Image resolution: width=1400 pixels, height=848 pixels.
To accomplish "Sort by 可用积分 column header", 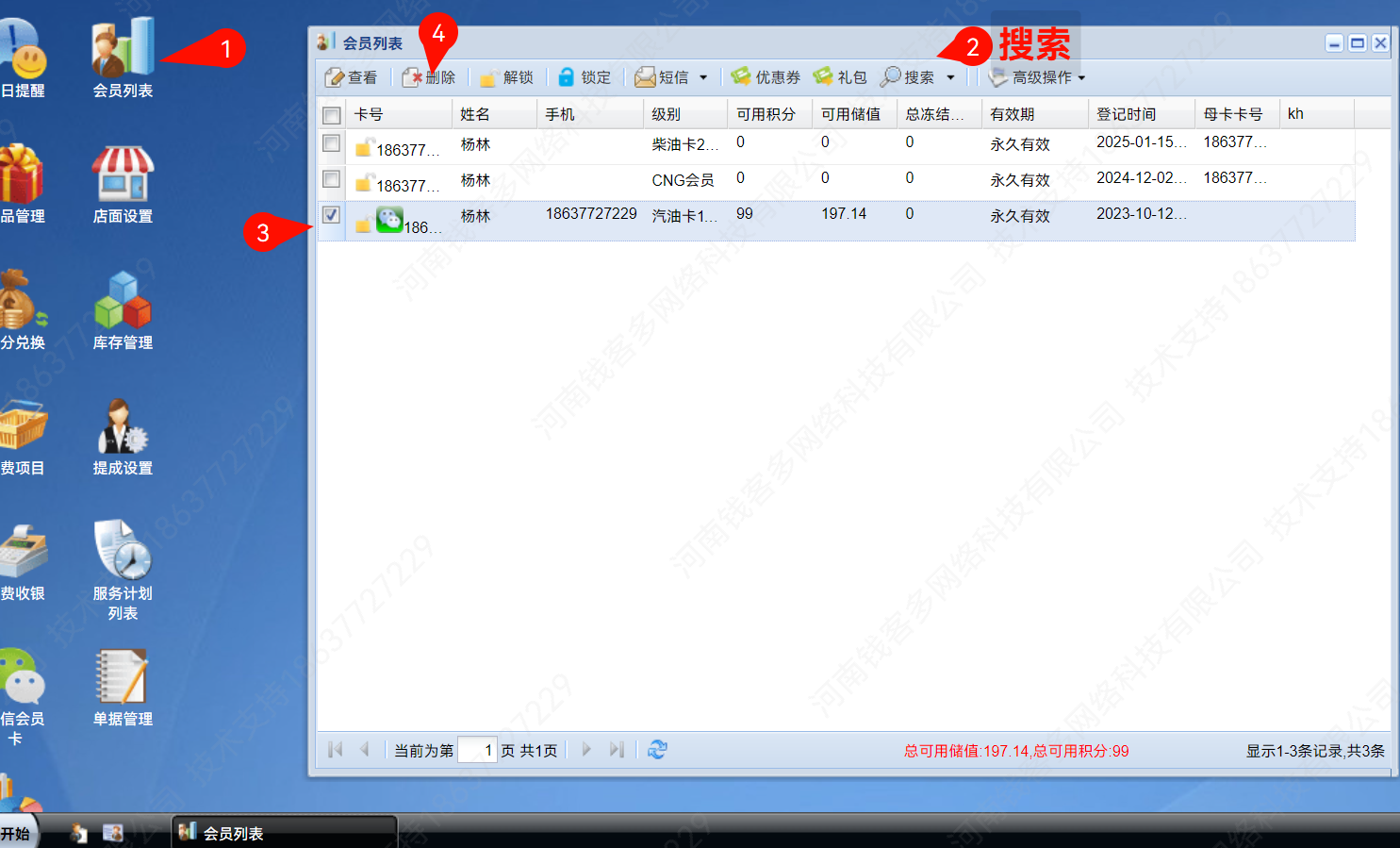I will [769, 114].
